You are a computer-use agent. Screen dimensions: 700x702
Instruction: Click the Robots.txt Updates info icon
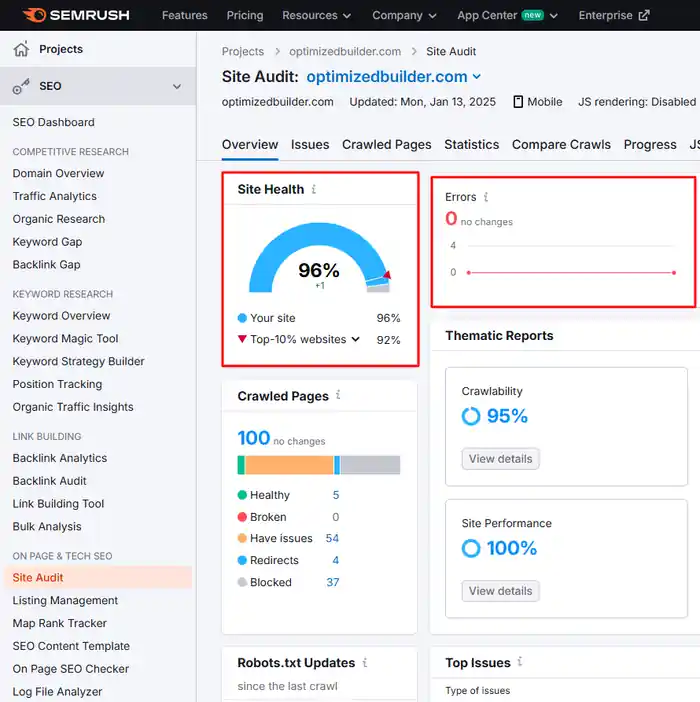pos(365,662)
